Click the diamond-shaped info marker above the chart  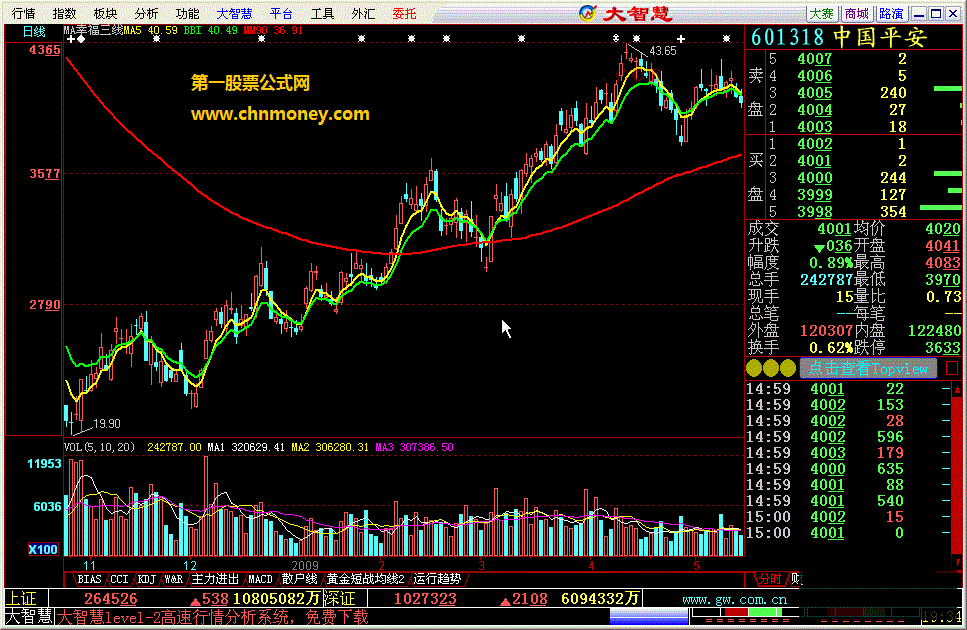pyautogui.click(x=81, y=39)
